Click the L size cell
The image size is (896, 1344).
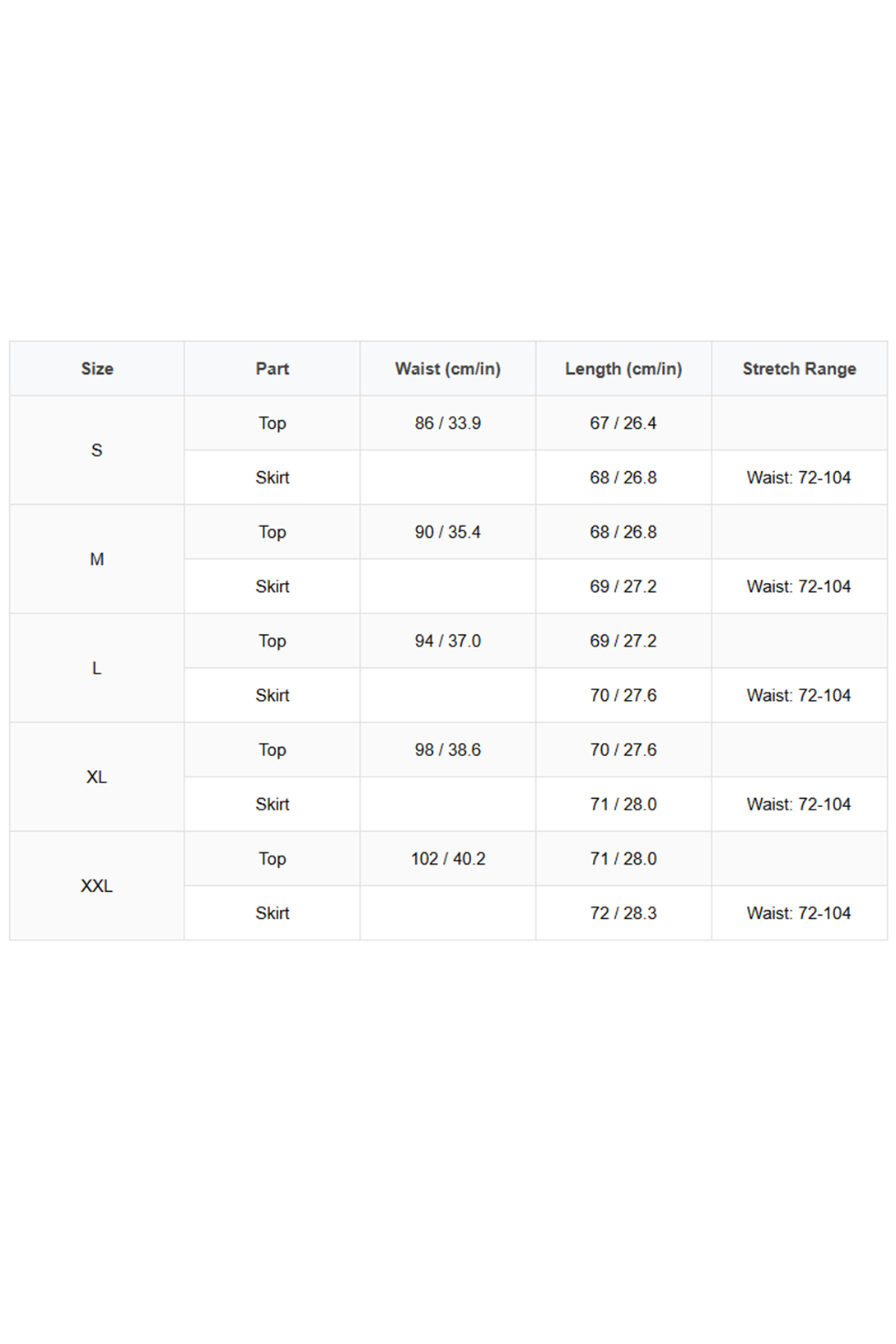(x=97, y=668)
